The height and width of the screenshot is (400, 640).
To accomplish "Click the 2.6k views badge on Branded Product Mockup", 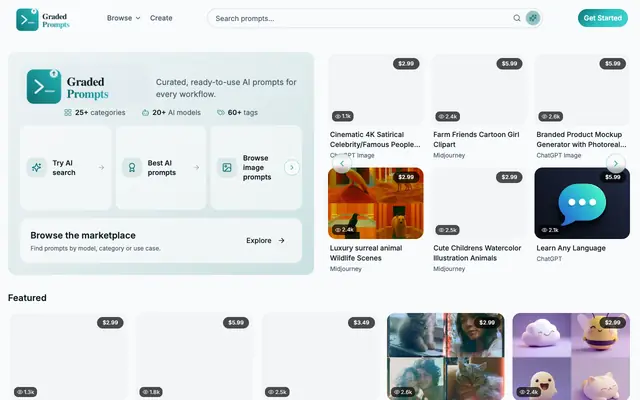I will pos(551,116).
